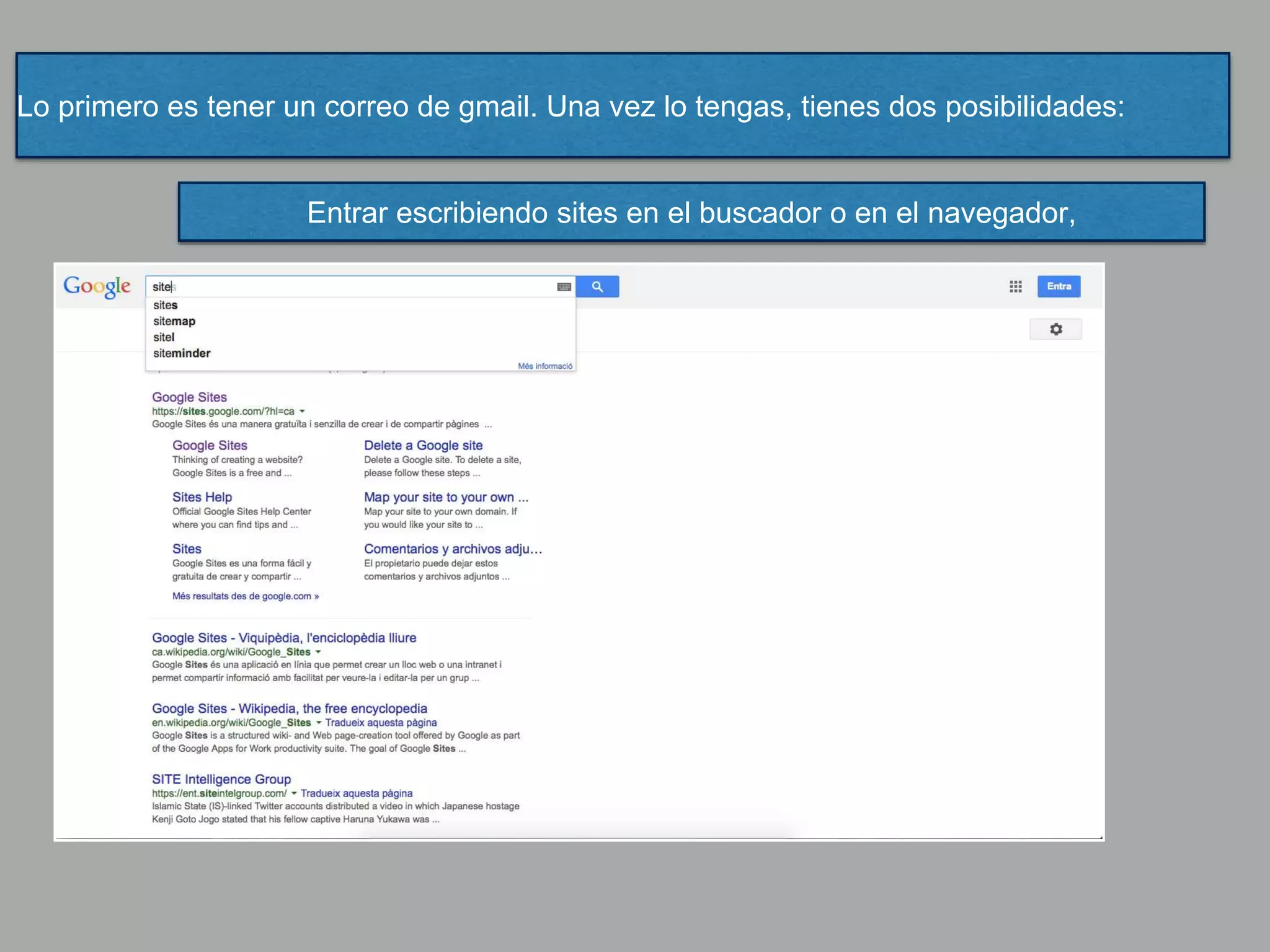Click inside the search field containing 'site'
The height and width of the screenshot is (952, 1270).
pyautogui.click(x=360, y=287)
